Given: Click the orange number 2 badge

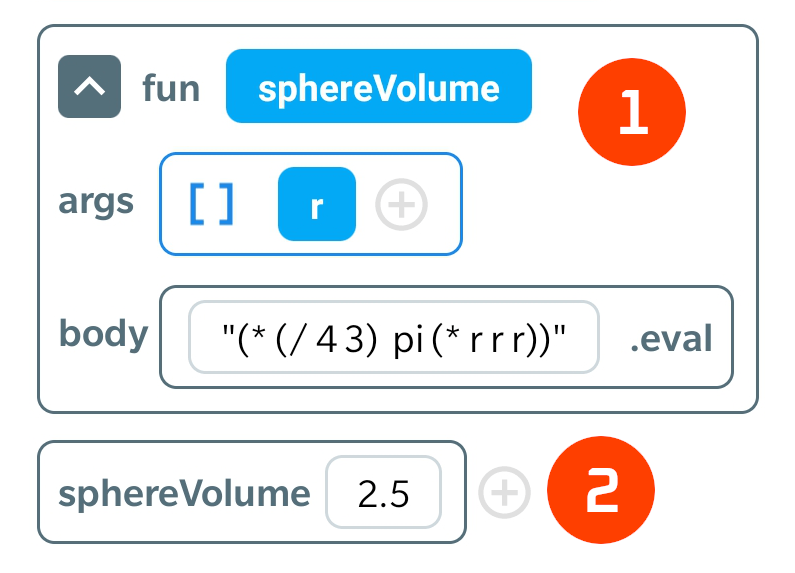Looking at the screenshot, I should pyautogui.click(x=600, y=494).
